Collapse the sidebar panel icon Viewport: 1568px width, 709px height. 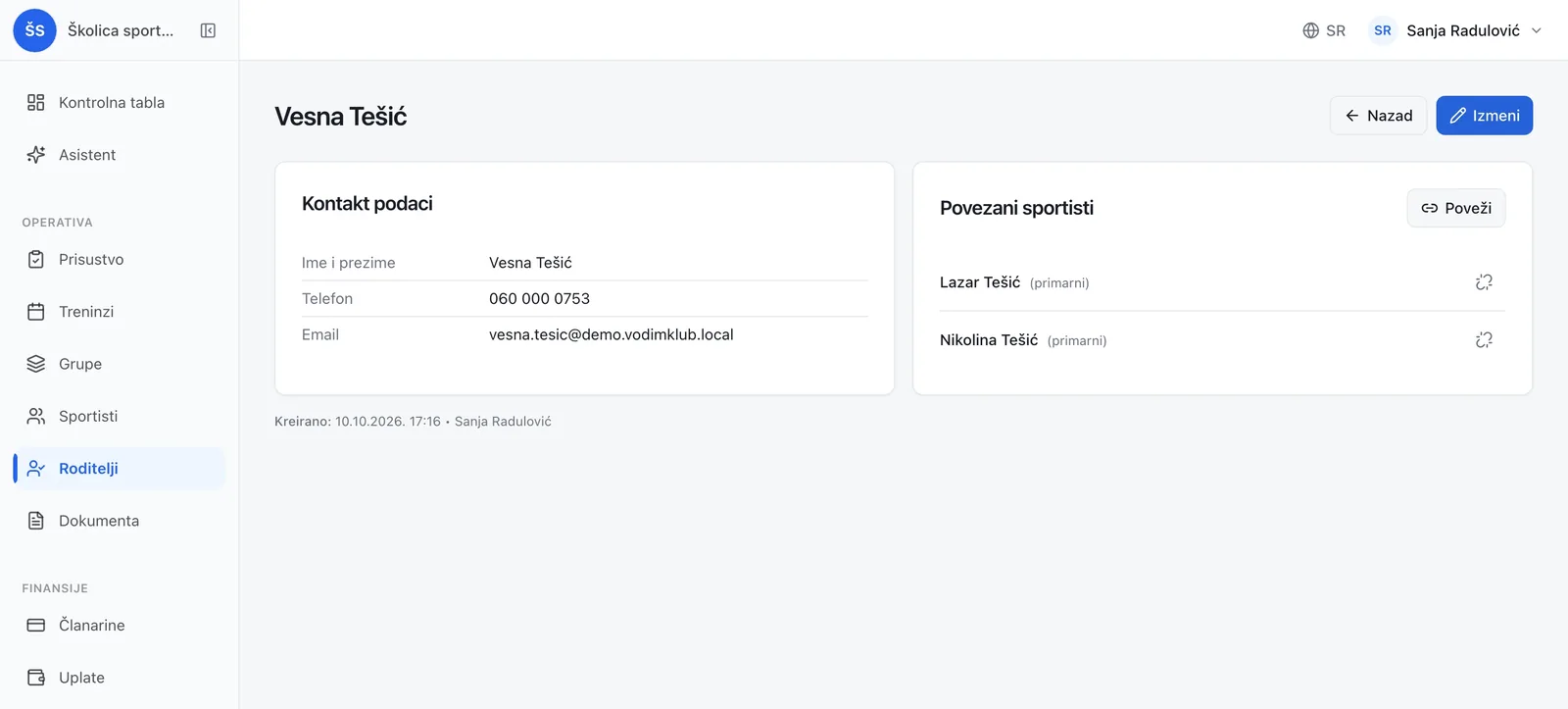[208, 30]
